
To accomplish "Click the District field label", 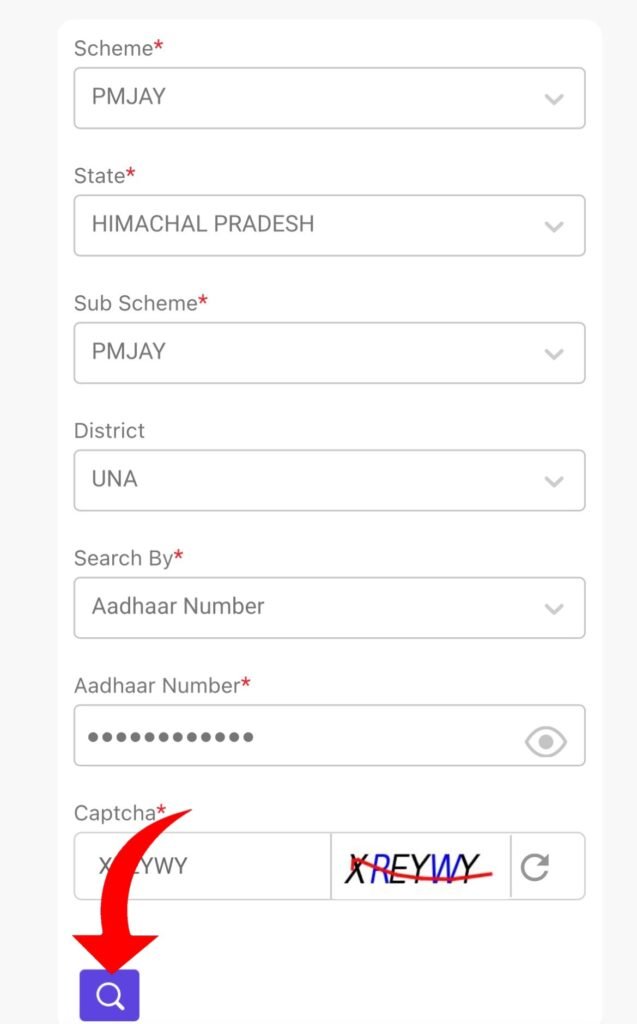I will [x=109, y=431].
